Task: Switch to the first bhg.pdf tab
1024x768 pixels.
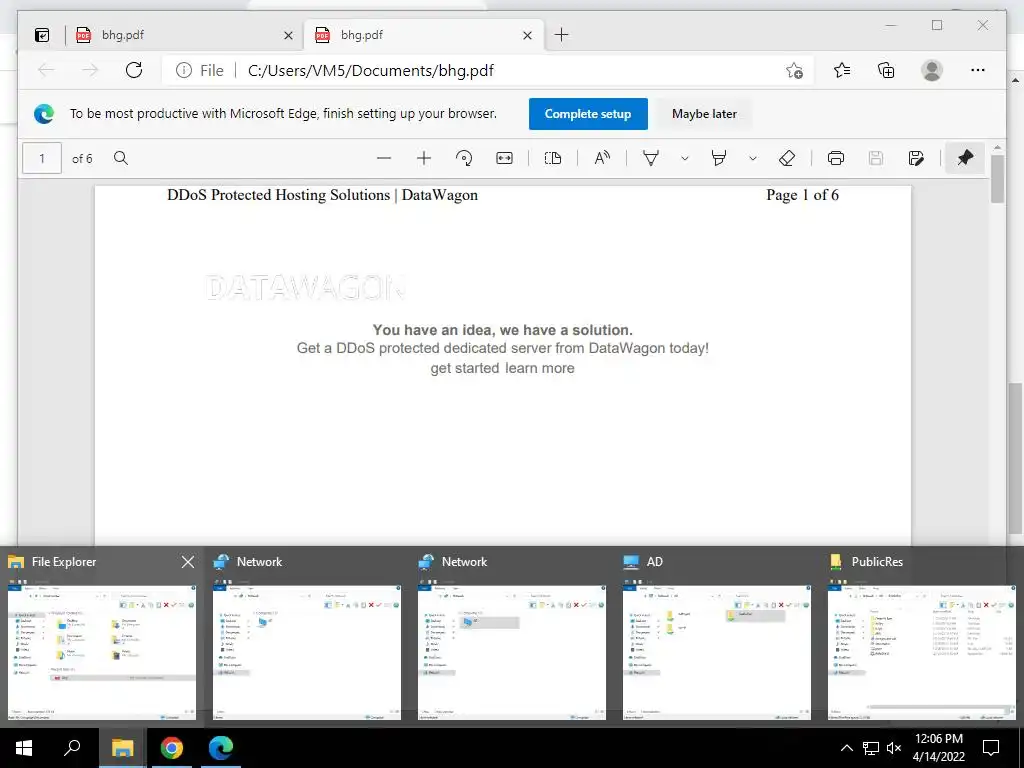Action: [183, 35]
